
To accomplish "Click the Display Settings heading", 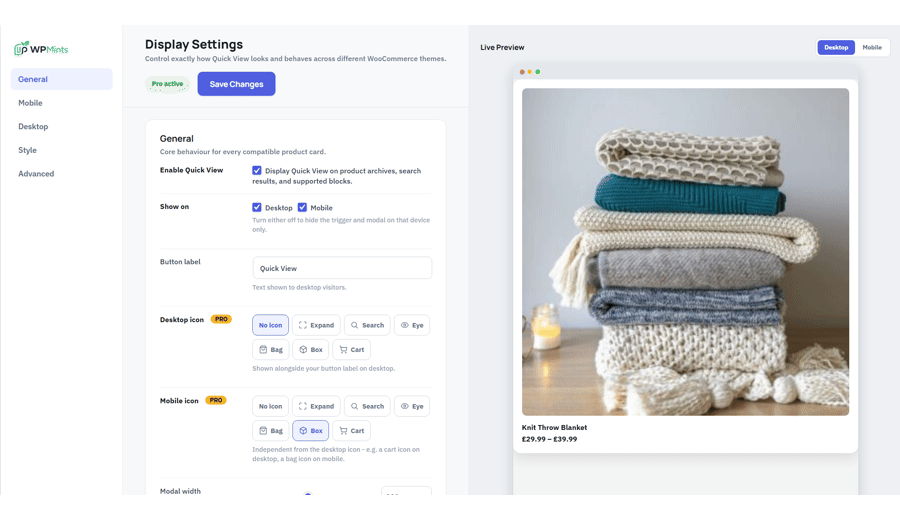I will tap(193, 44).
